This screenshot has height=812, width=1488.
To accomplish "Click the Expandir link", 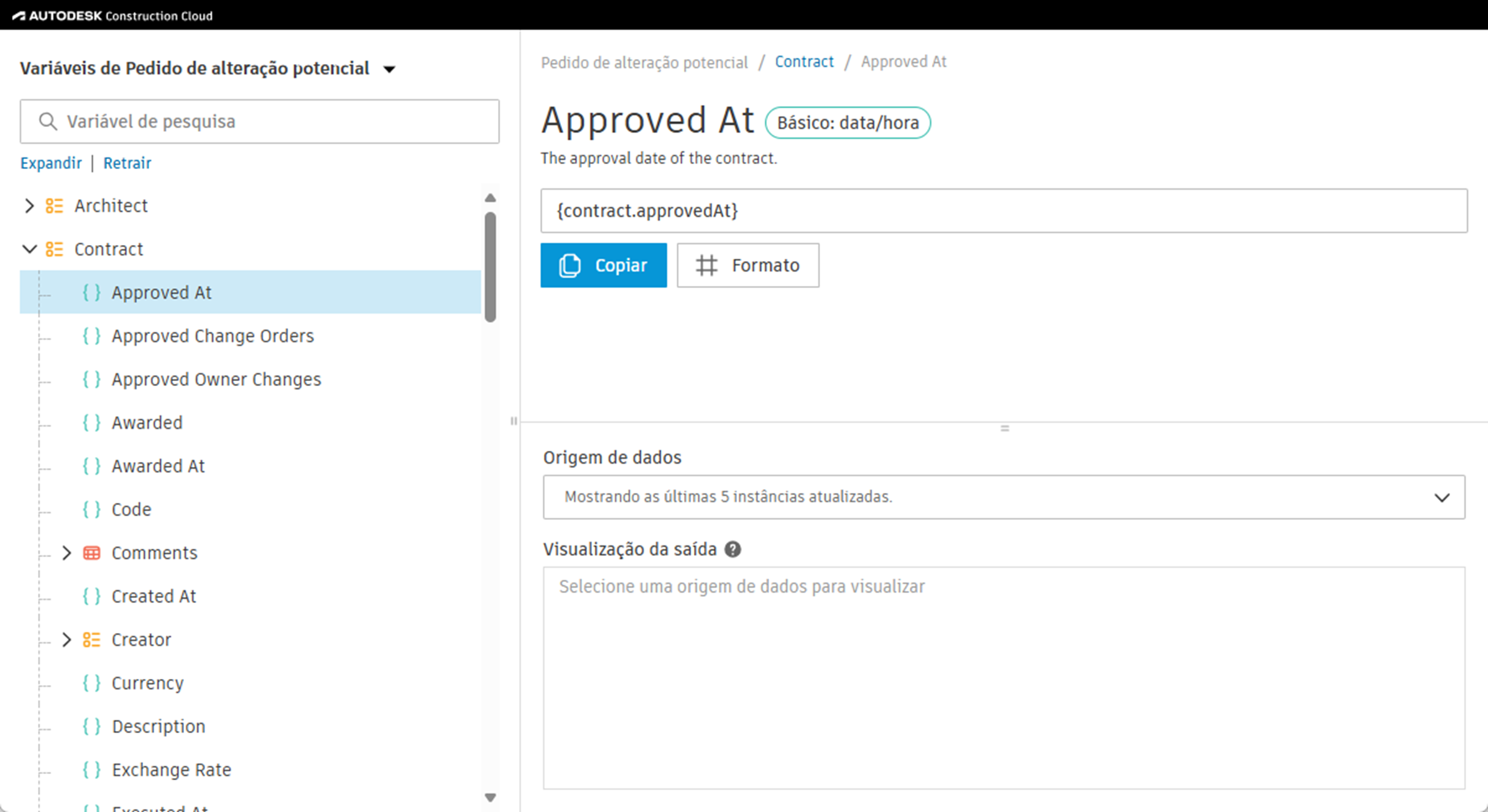I will pos(51,163).
